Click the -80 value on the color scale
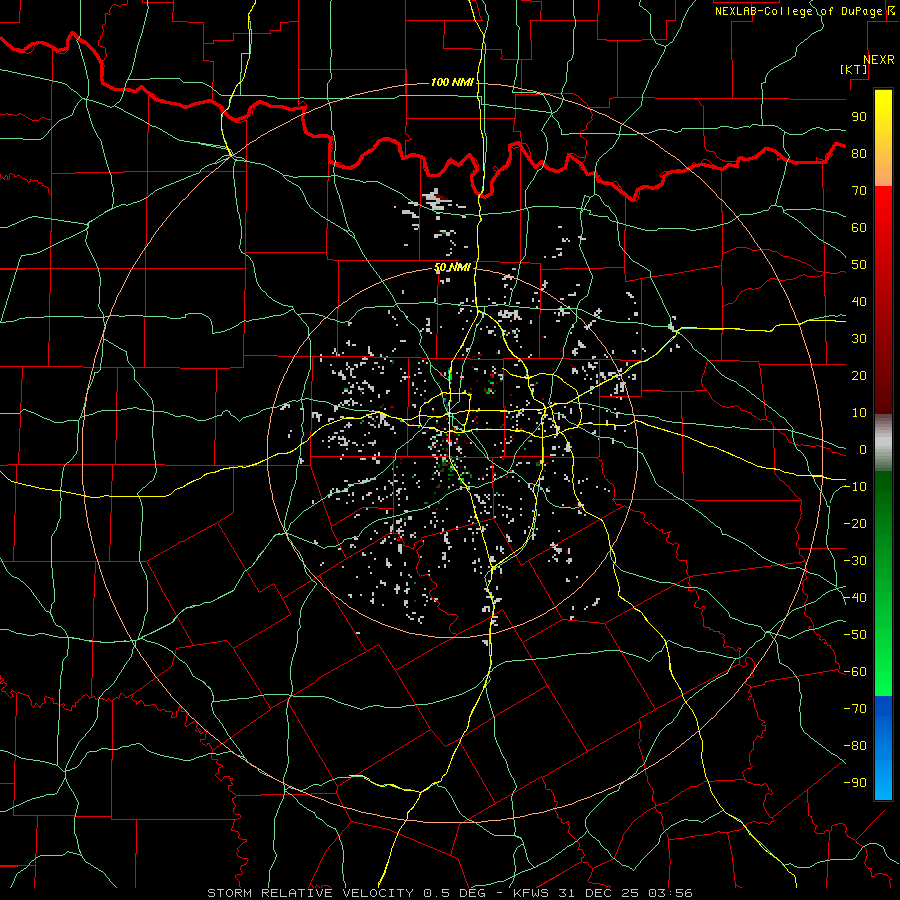The image size is (900, 900). (x=855, y=746)
